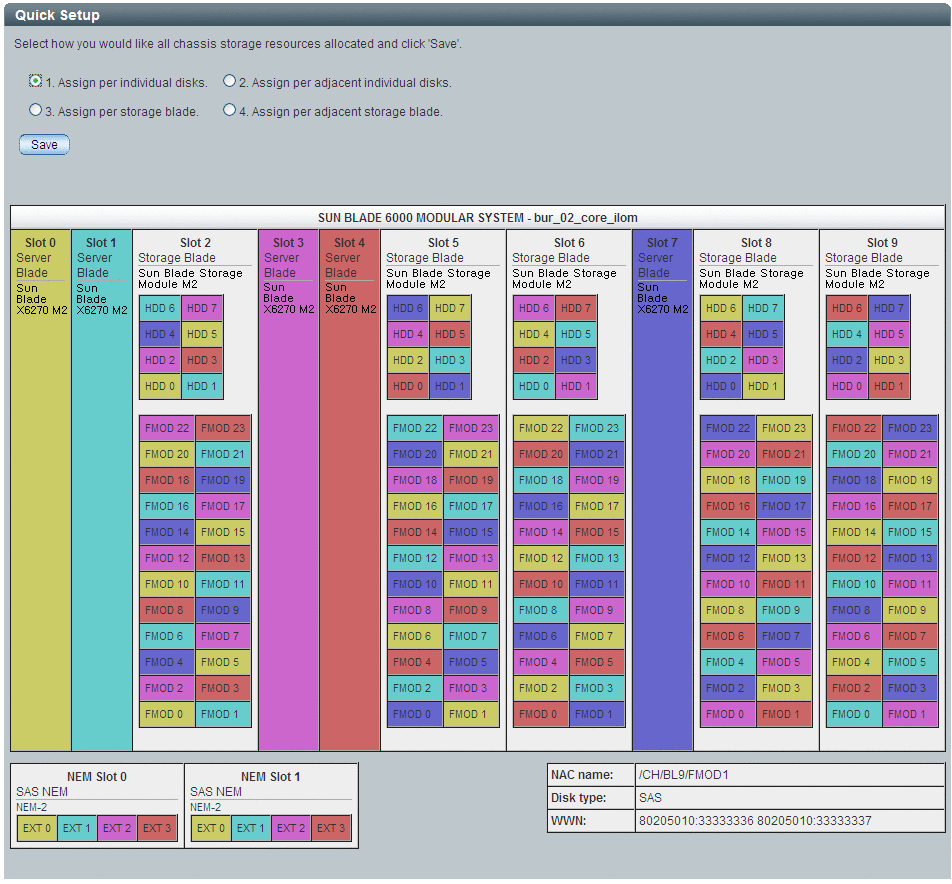Click the Slot 4 server blade column
952x884 pixels.
coord(350,490)
